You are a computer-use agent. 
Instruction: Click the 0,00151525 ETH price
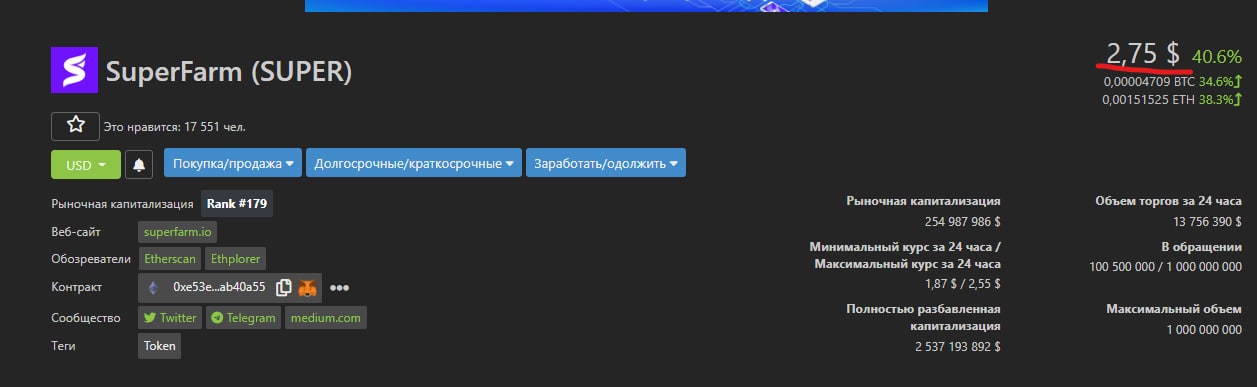1149,100
